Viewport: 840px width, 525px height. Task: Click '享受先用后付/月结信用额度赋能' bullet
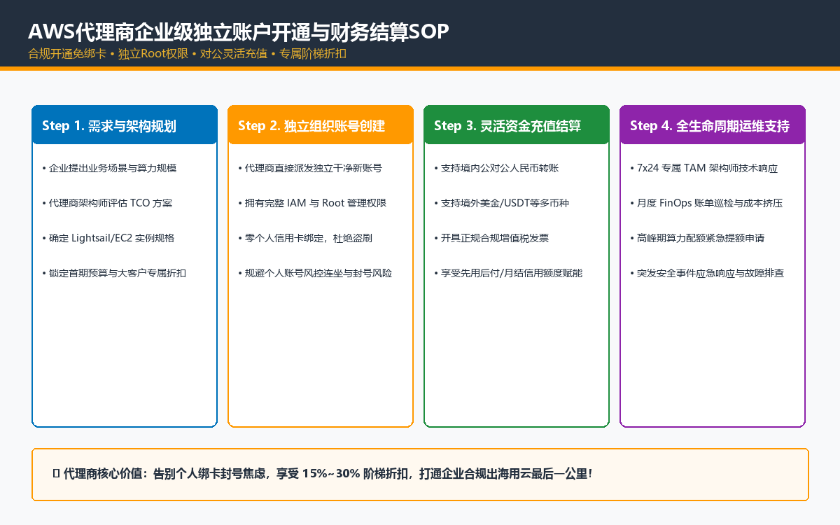coord(508,273)
